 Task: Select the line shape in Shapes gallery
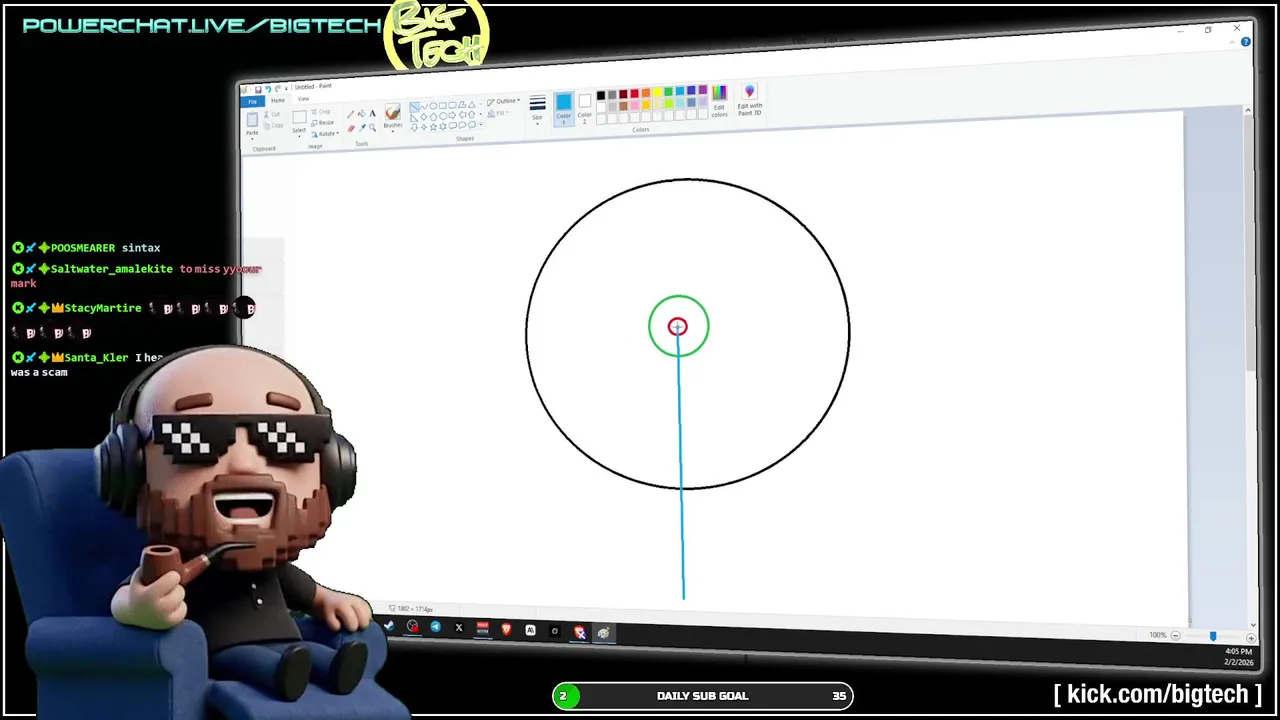coord(414,107)
